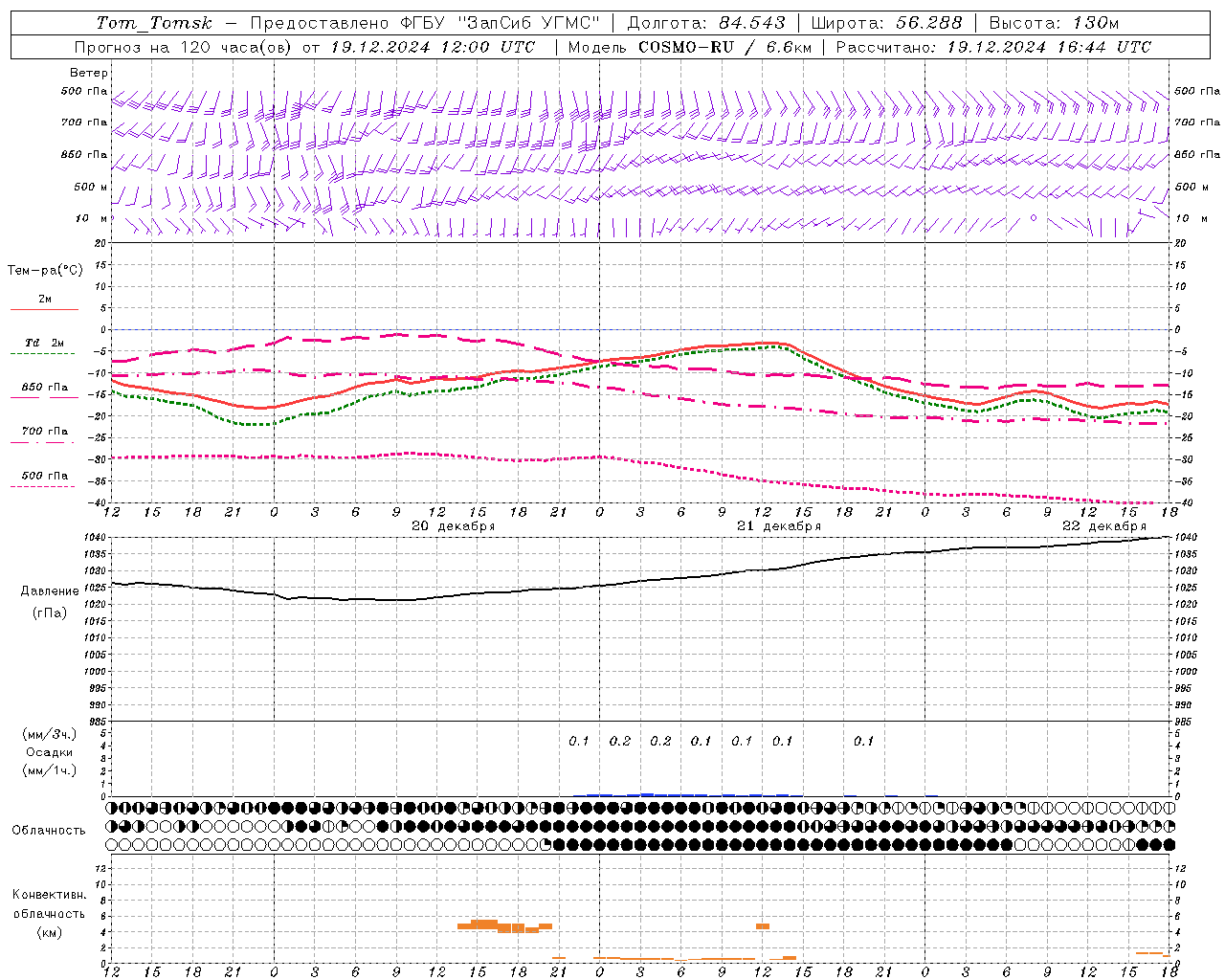1225x980 pixels.
Task: Click the 700 гПа temperature legend entry
Action: 45,432
